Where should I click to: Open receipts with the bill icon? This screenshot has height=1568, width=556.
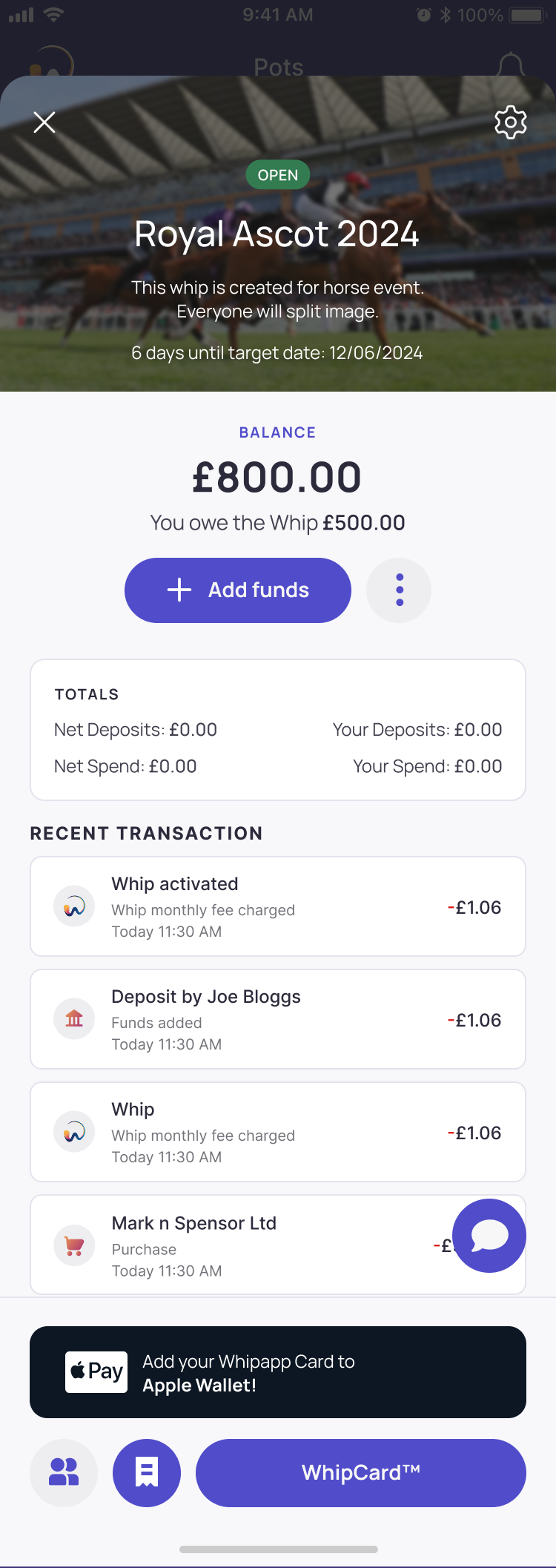(147, 1473)
